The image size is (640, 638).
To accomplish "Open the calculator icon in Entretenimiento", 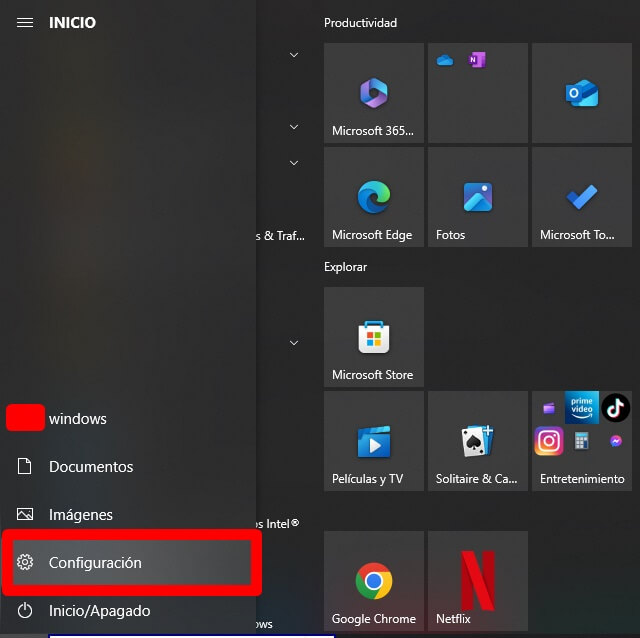I will coord(582,441).
